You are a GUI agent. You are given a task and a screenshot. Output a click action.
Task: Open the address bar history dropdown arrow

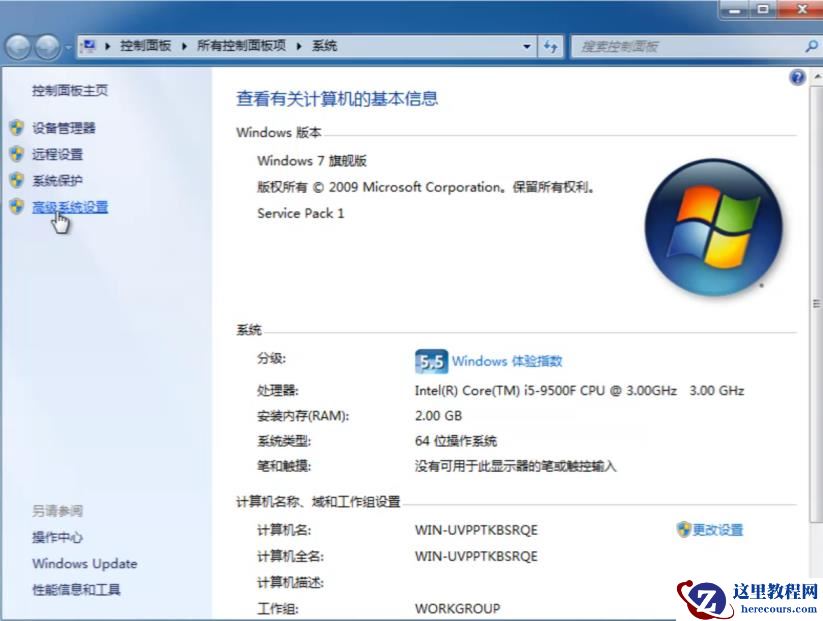(527, 46)
